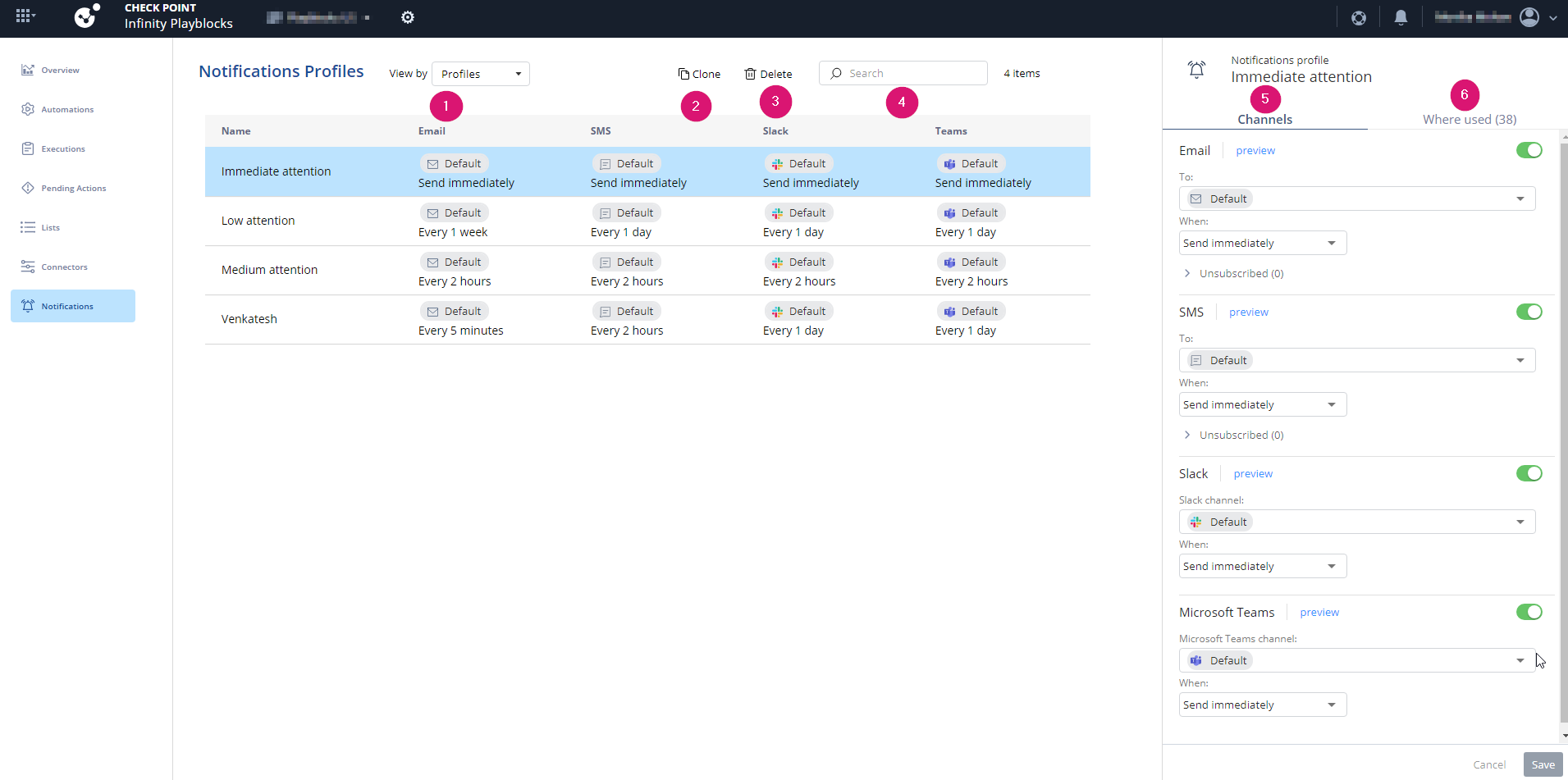Click the Executions clipboard icon
Screen dimensions: 1568x780
point(28,148)
